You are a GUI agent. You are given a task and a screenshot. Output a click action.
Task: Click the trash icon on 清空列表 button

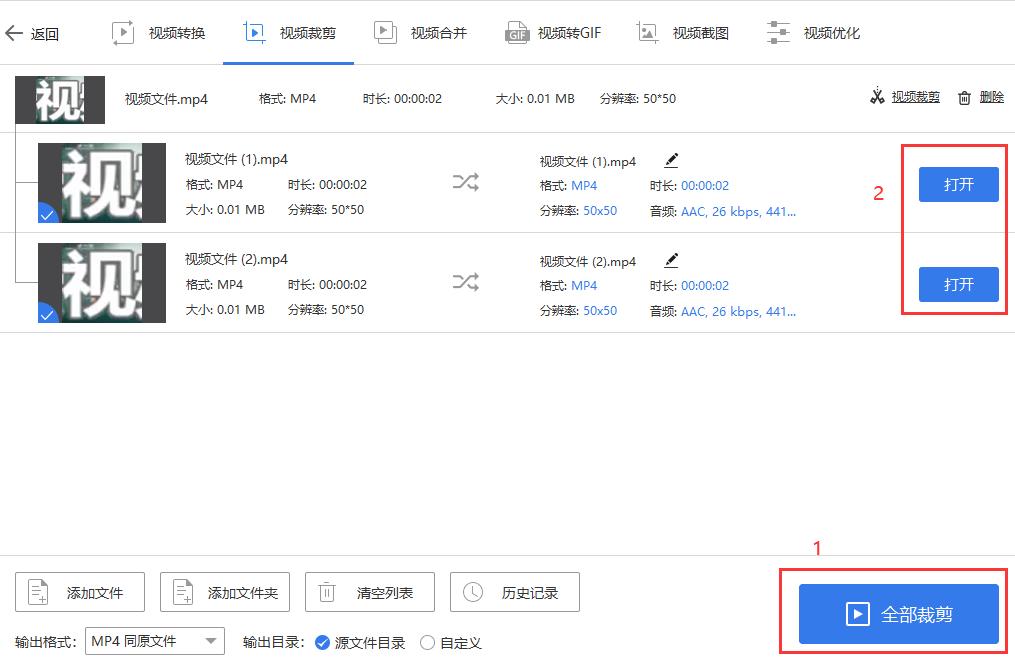click(x=326, y=592)
